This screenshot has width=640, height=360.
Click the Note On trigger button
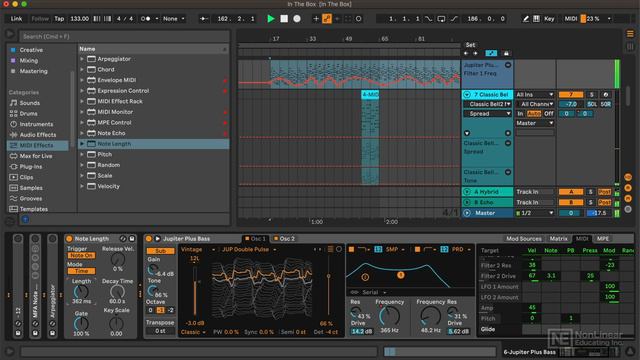[82, 256]
